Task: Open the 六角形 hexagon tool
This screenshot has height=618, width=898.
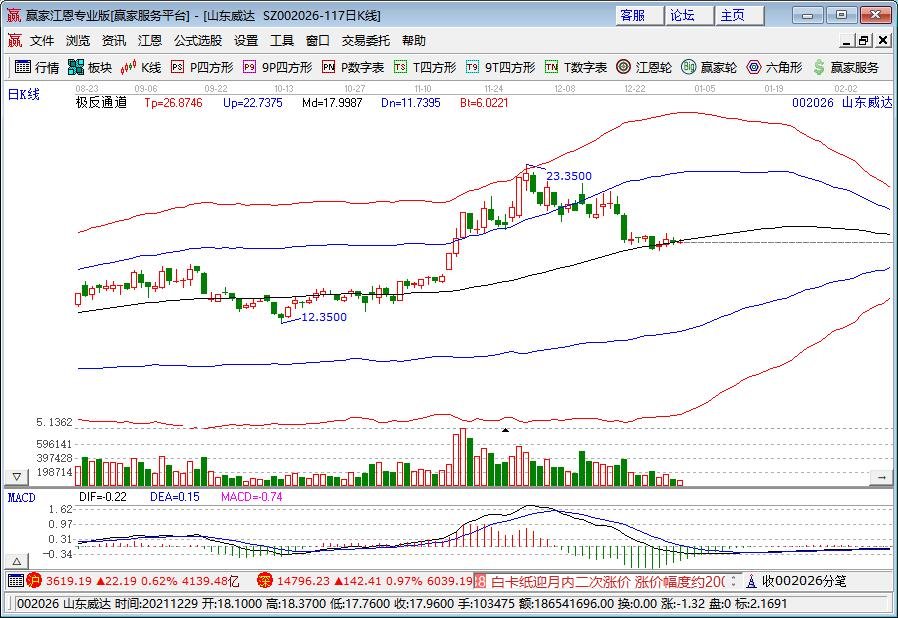Action: coord(774,68)
